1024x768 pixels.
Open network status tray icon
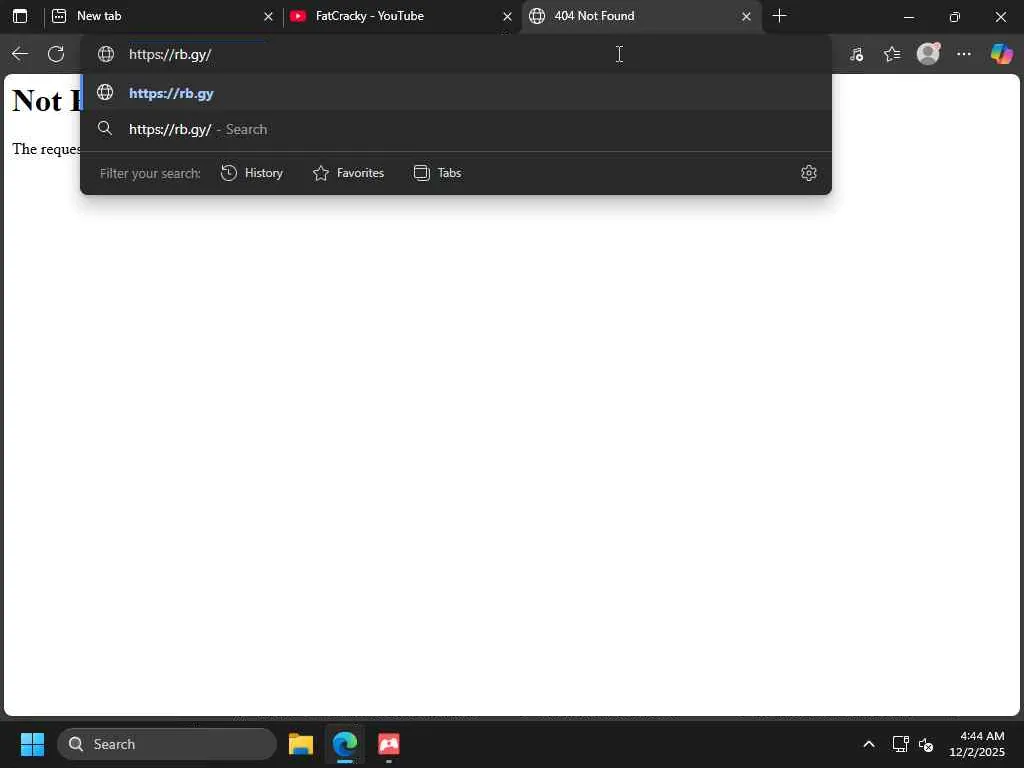coord(901,744)
